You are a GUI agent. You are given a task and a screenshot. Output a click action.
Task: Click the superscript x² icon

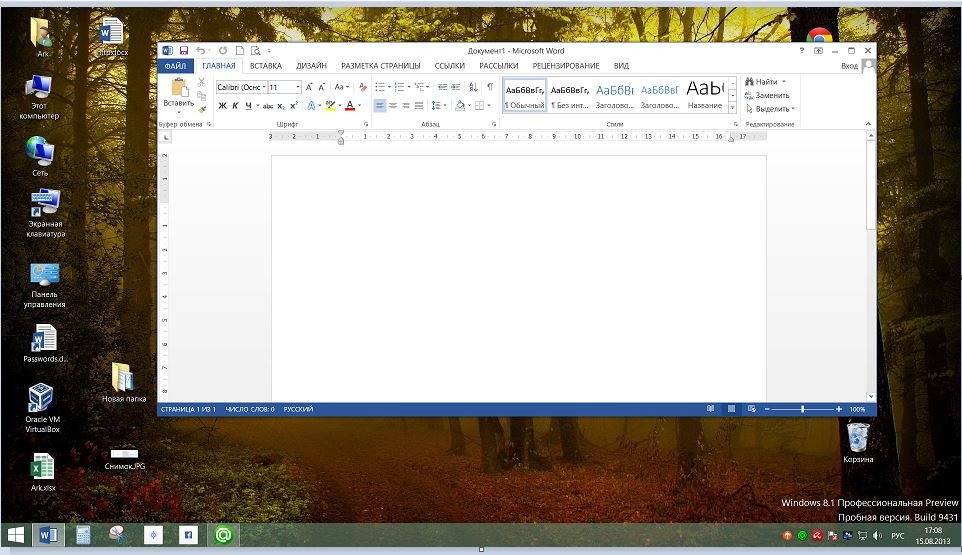(294, 105)
